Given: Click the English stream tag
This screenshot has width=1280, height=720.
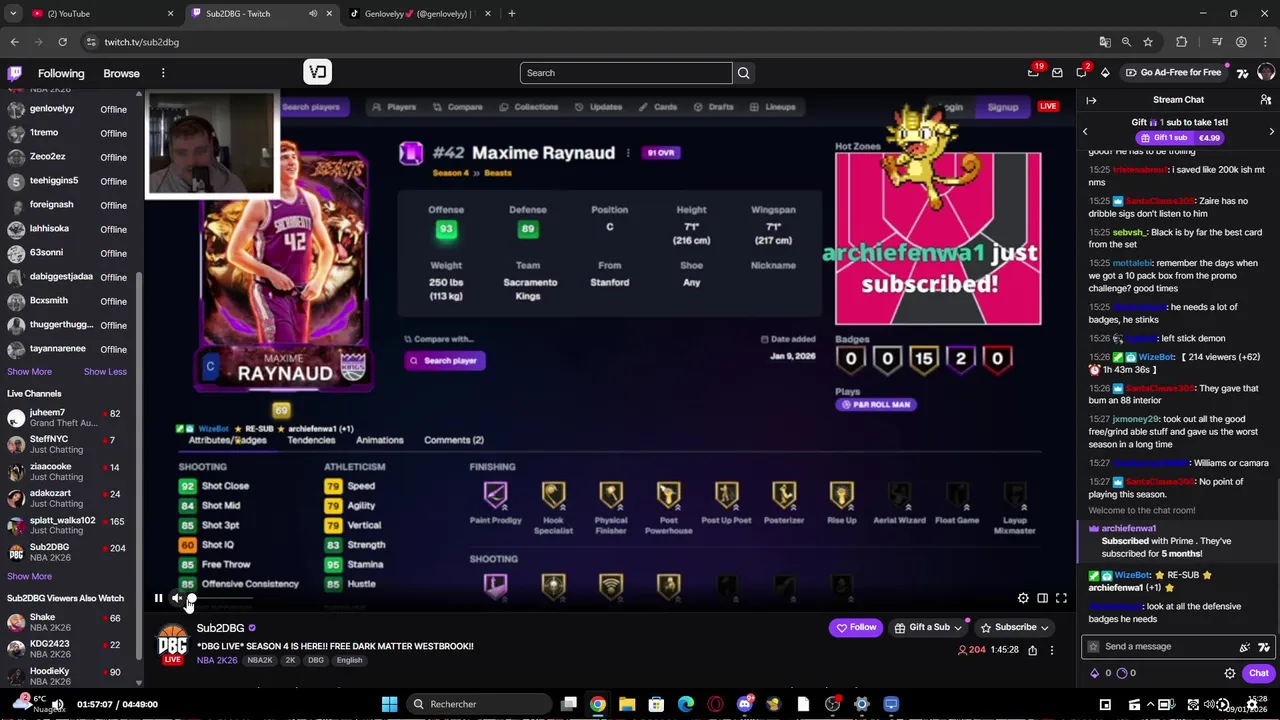Looking at the screenshot, I should [x=349, y=661].
